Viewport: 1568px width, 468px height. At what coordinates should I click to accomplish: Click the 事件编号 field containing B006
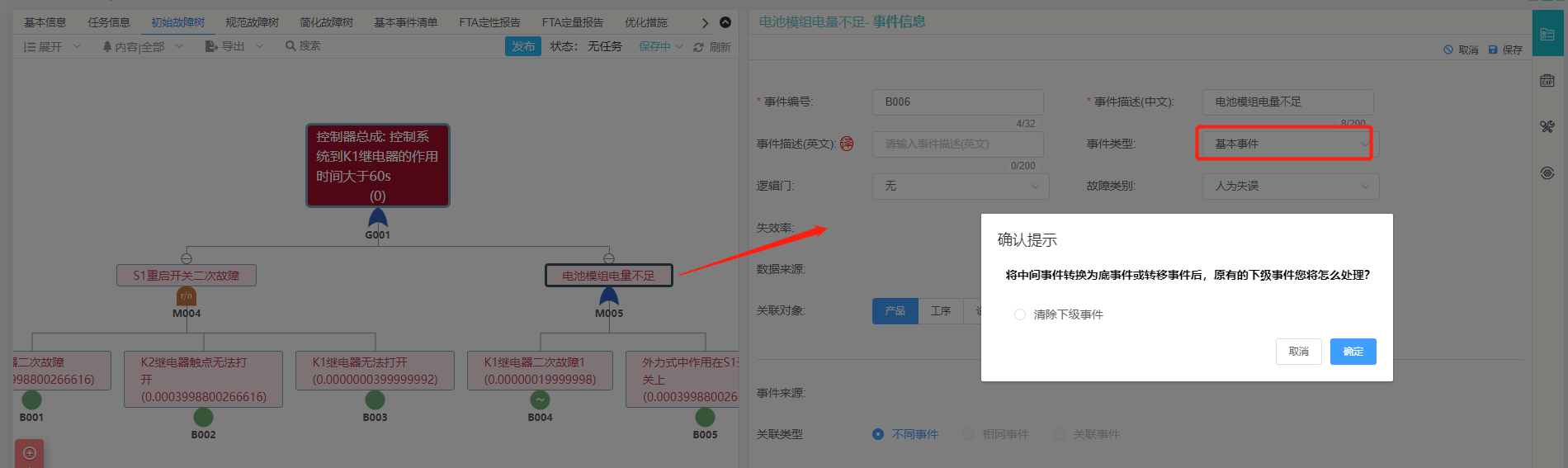957,102
